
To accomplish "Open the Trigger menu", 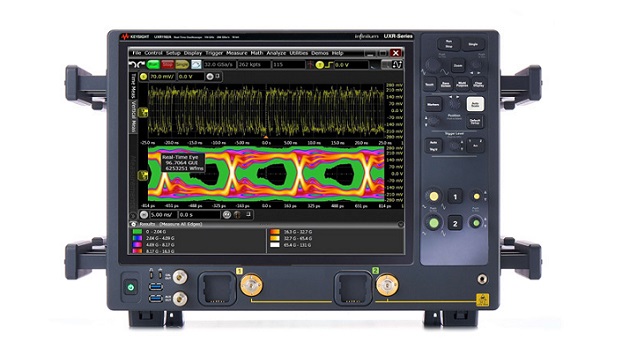I will (x=214, y=53).
